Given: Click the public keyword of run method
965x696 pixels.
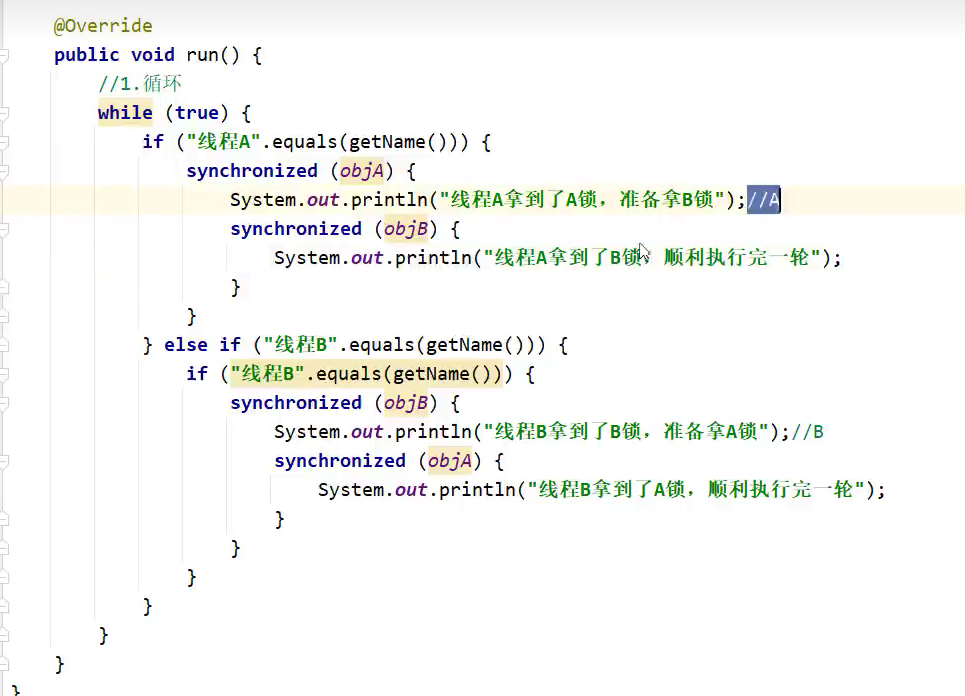Looking at the screenshot, I should (x=87, y=55).
